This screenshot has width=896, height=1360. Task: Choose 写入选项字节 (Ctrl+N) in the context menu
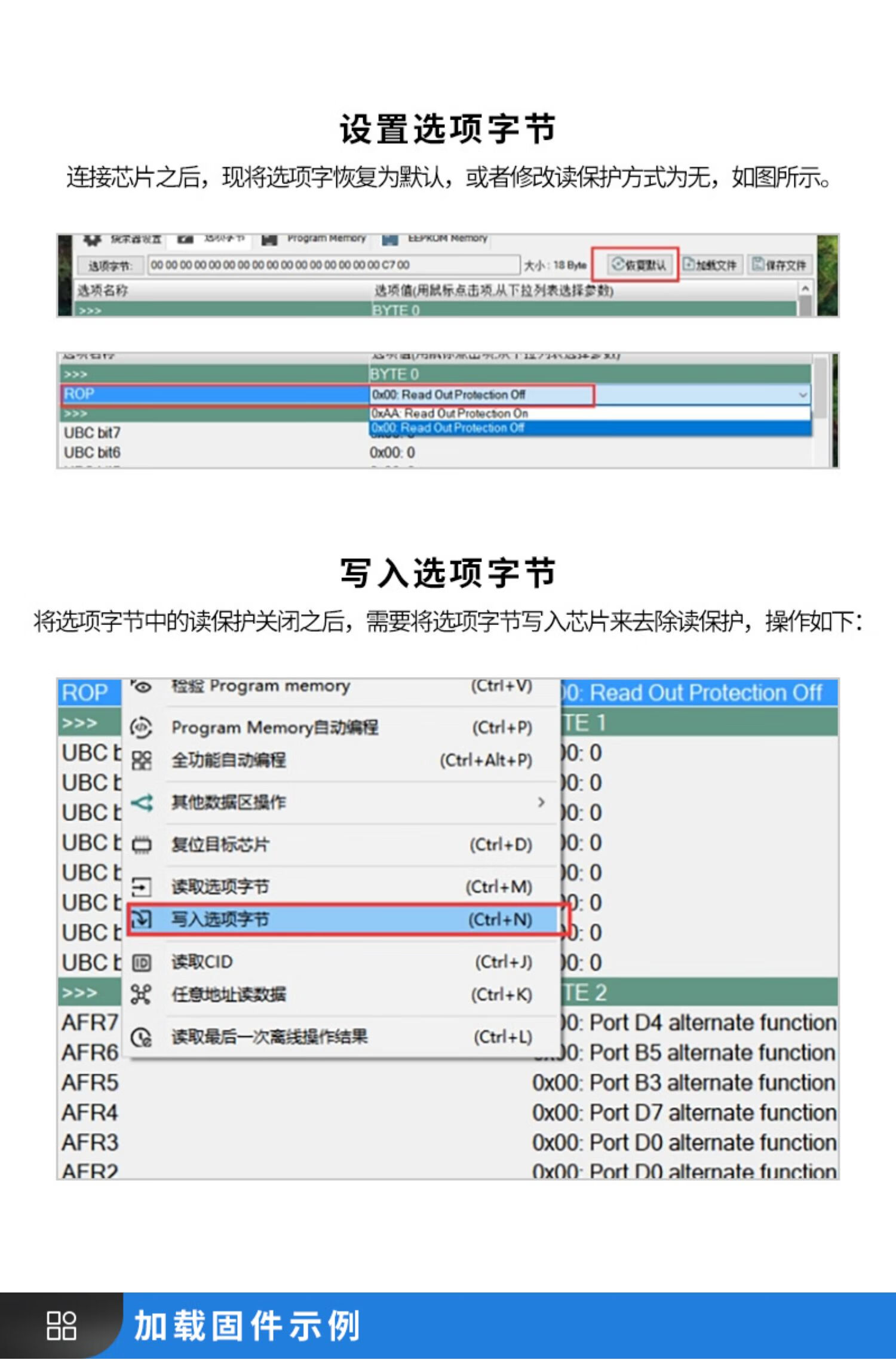[x=343, y=920]
